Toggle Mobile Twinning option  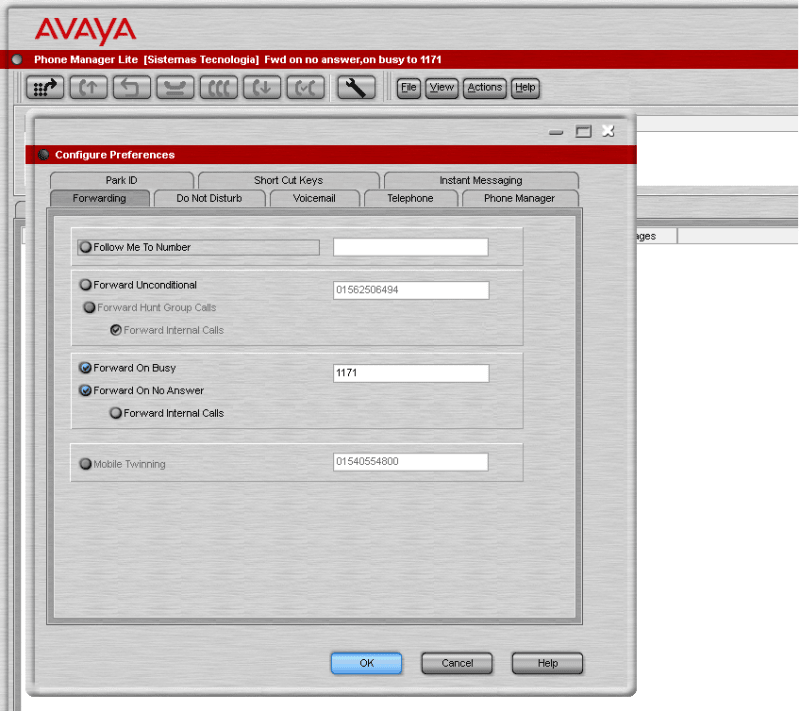[86, 464]
